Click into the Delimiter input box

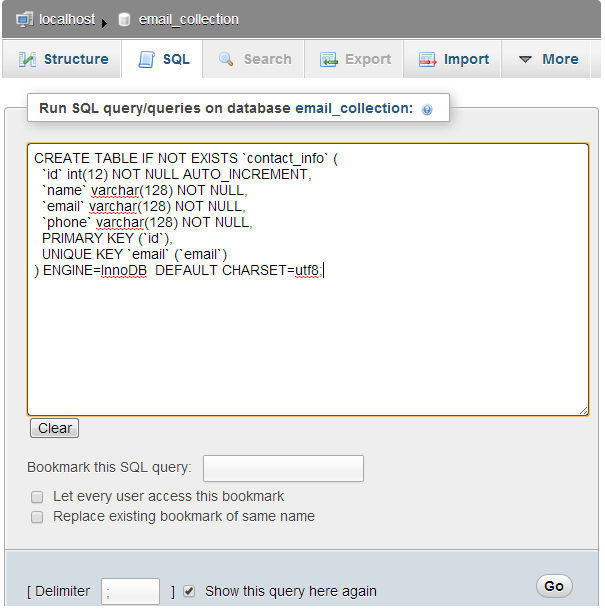click(x=130, y=591)
